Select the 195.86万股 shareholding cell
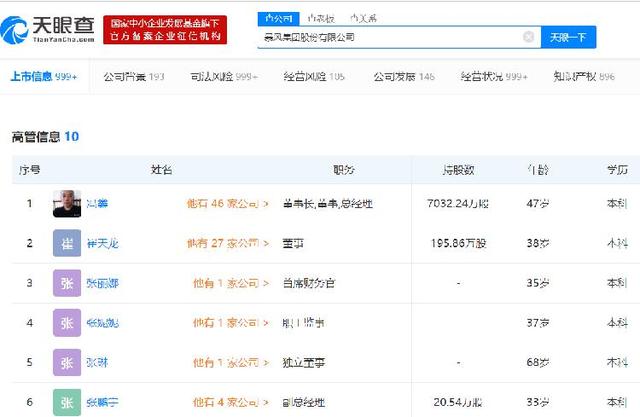This screenshot has height=417, width=640. tap(458, 243)
